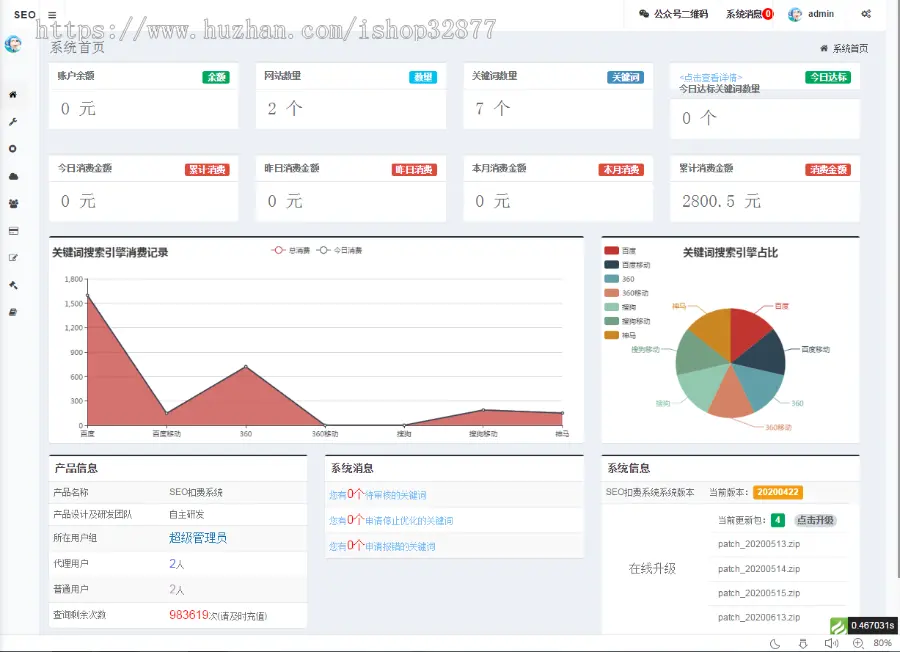Open the wrench settings icon in sidebar

coord(13,122)
